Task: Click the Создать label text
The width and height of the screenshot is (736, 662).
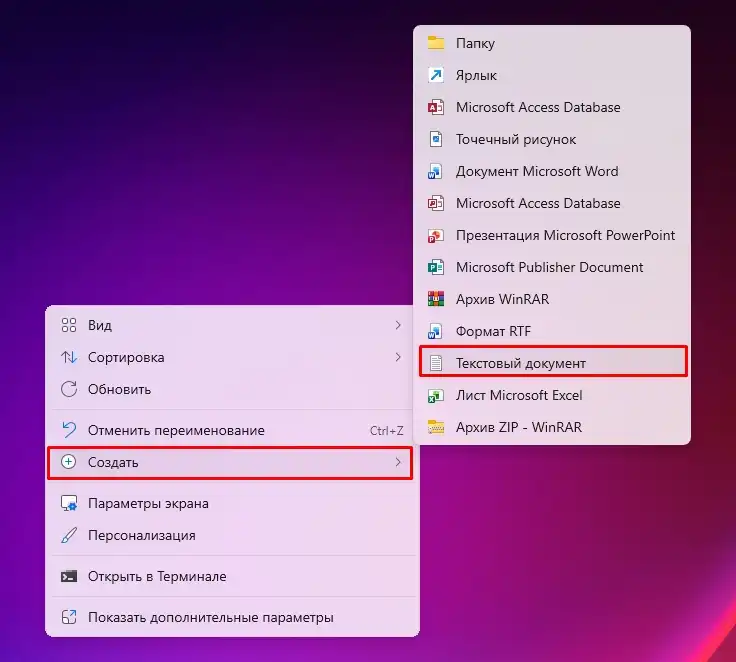Action: (x=113, y=462)
